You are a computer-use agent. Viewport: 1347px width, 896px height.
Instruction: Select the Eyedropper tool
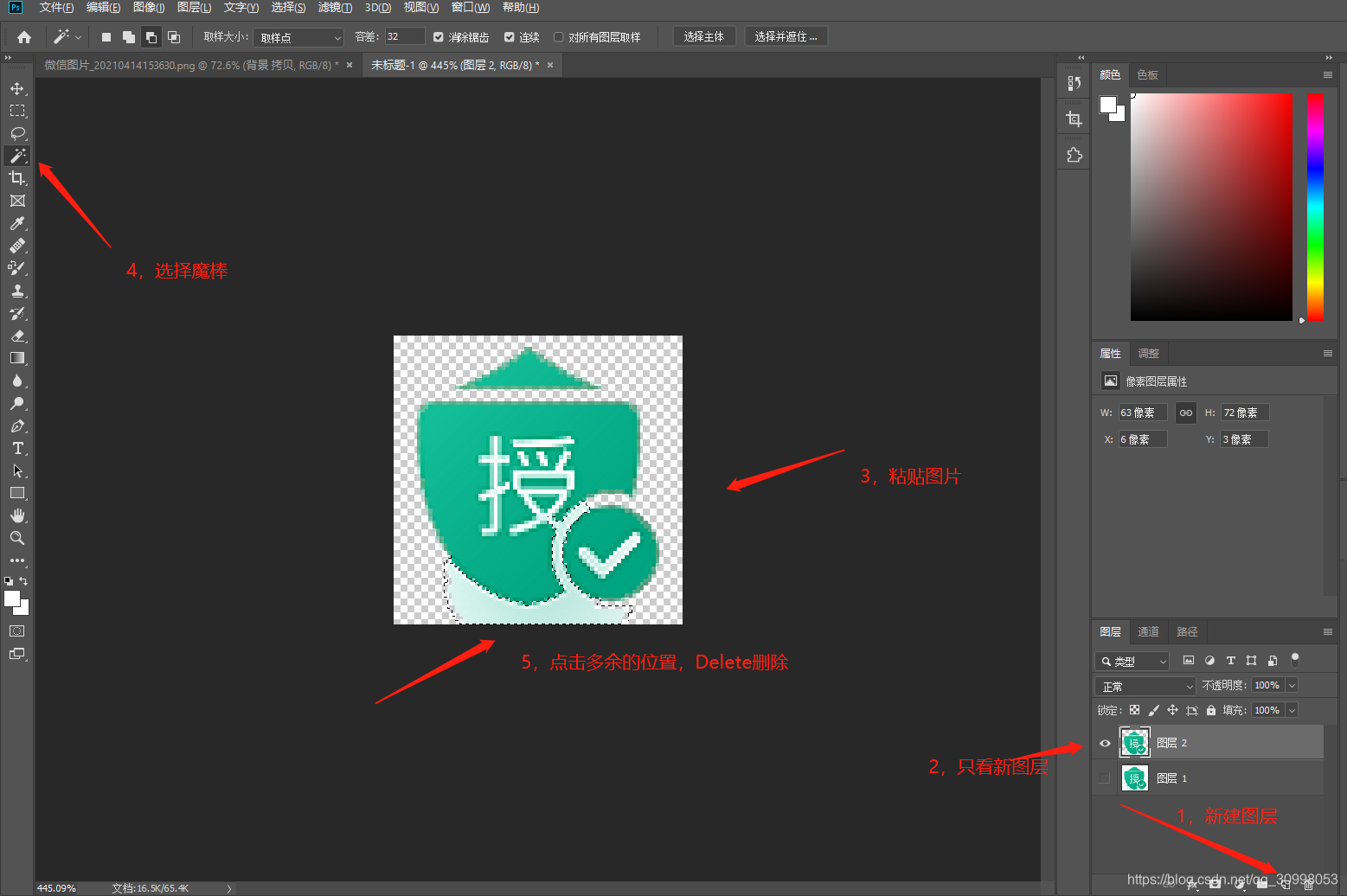coord(17,223)
